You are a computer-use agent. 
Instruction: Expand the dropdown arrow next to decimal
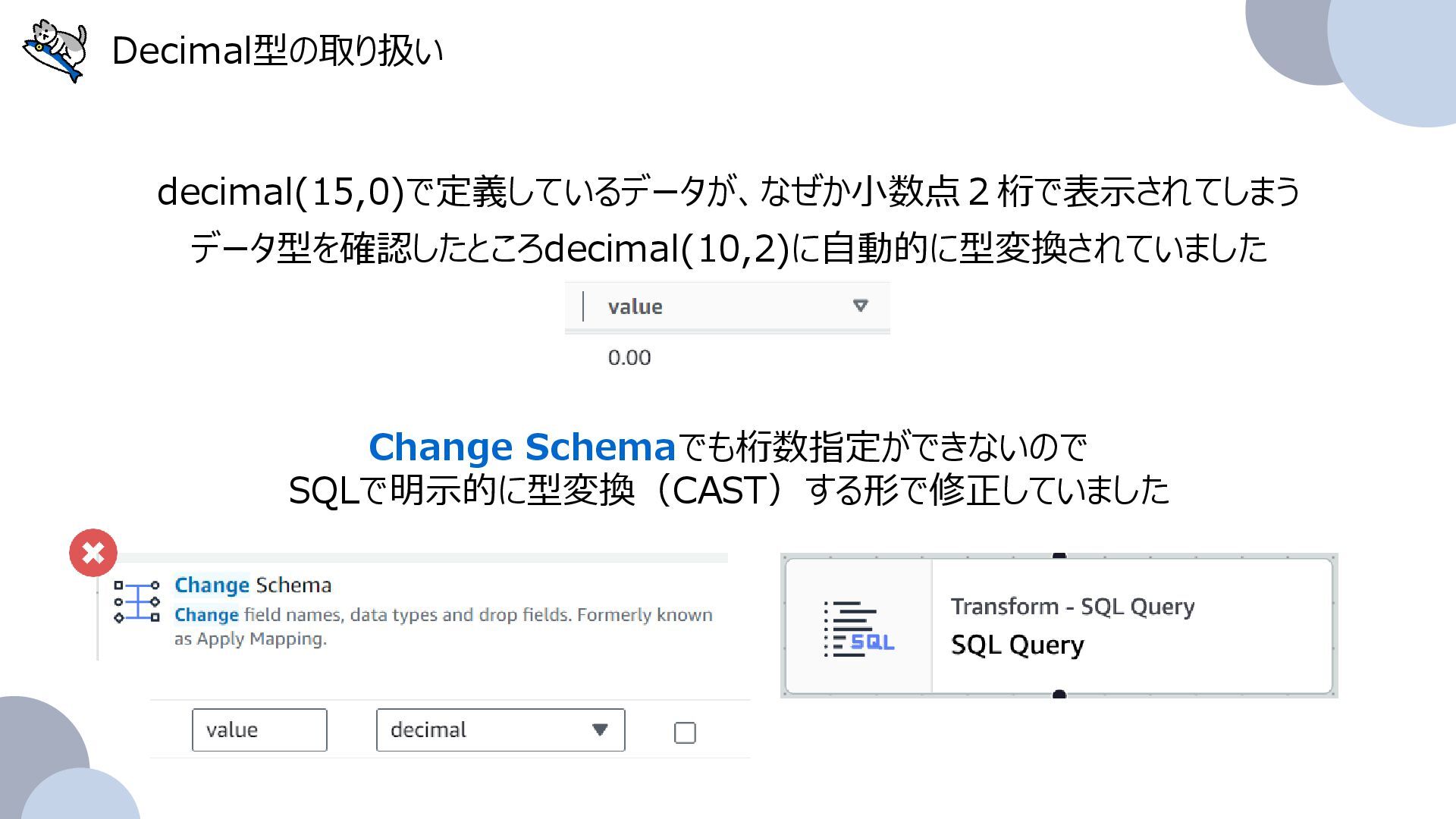(x=600, y=730)
